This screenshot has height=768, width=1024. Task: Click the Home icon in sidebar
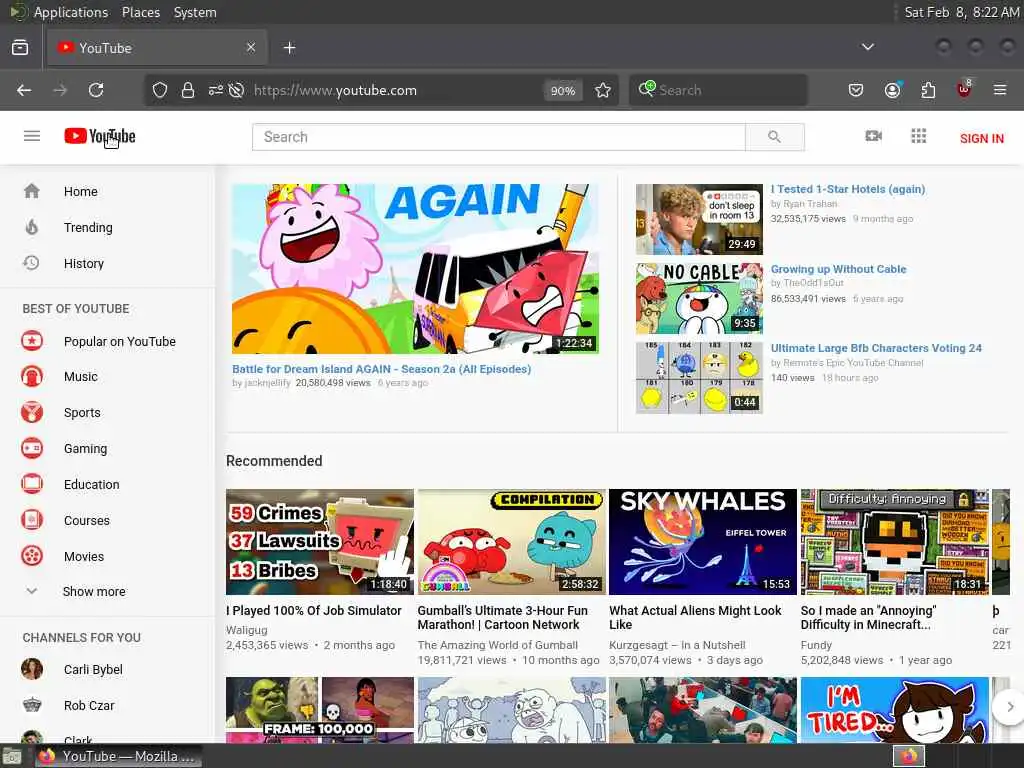[x=31, y=191]
